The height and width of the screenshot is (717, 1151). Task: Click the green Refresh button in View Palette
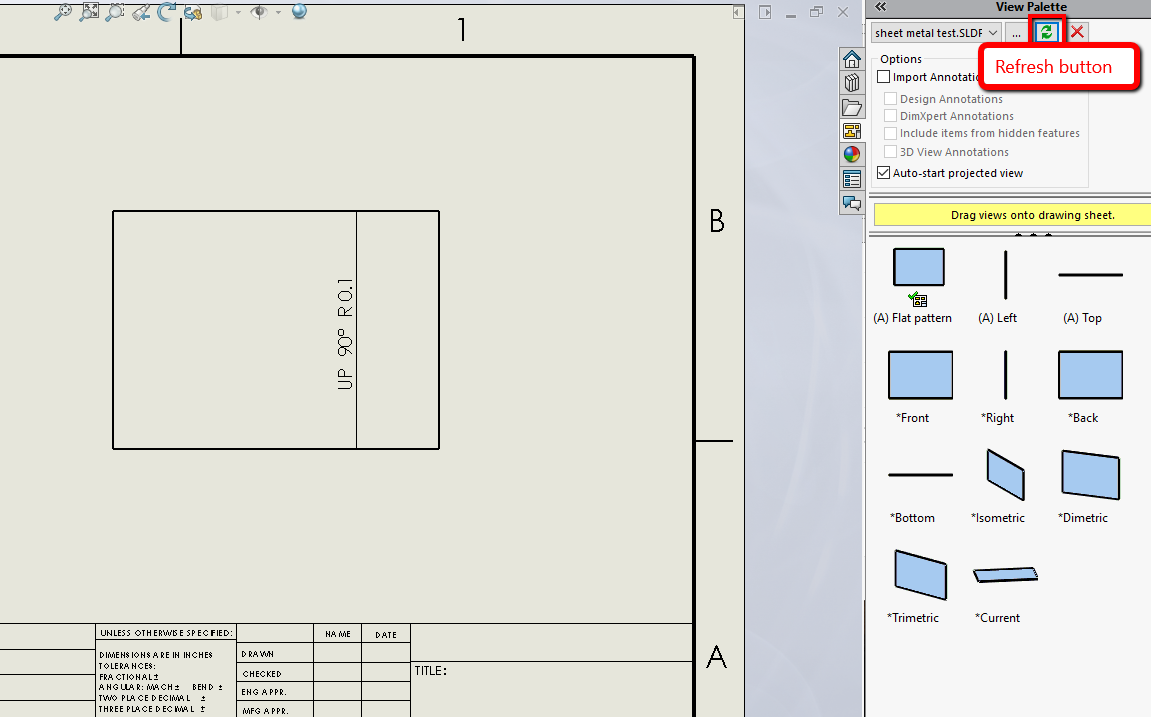click(x=1046, y=32)
